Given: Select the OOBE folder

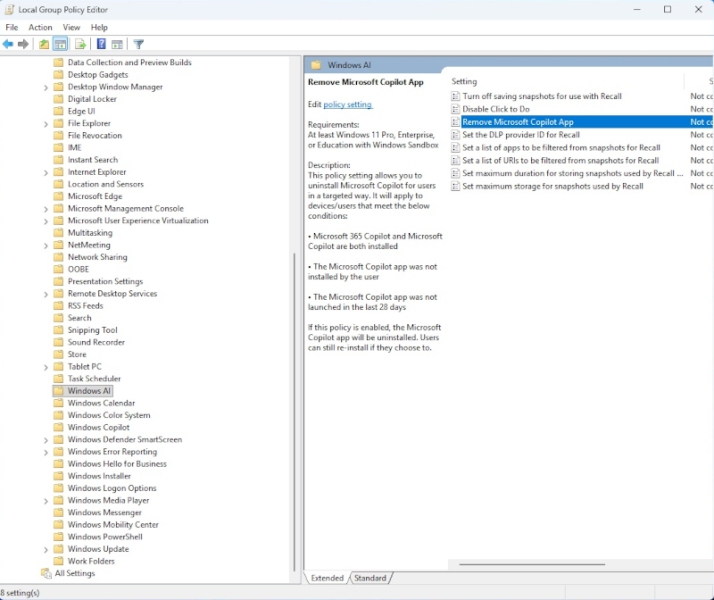Looking at the screenshot, I should (78, 269).
